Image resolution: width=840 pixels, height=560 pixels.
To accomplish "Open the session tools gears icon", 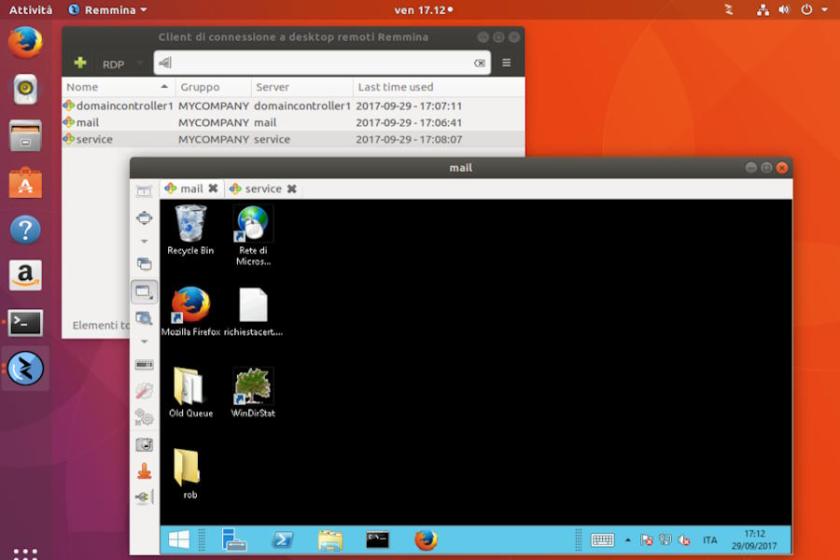I will coord(144,417).
